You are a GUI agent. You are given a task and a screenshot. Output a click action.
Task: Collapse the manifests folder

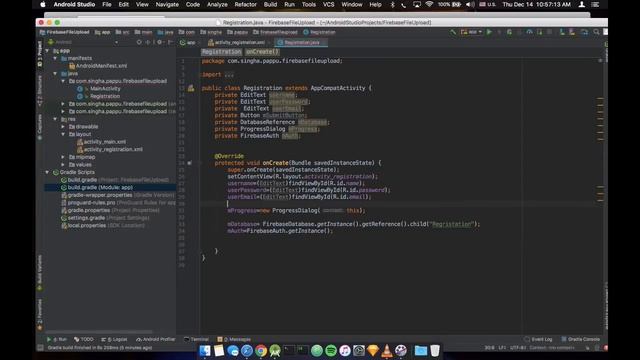coord(55,58)
